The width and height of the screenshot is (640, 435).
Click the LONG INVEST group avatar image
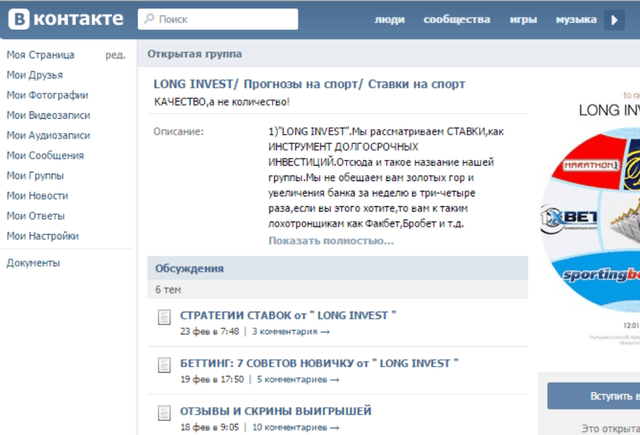tap(590, 218)
